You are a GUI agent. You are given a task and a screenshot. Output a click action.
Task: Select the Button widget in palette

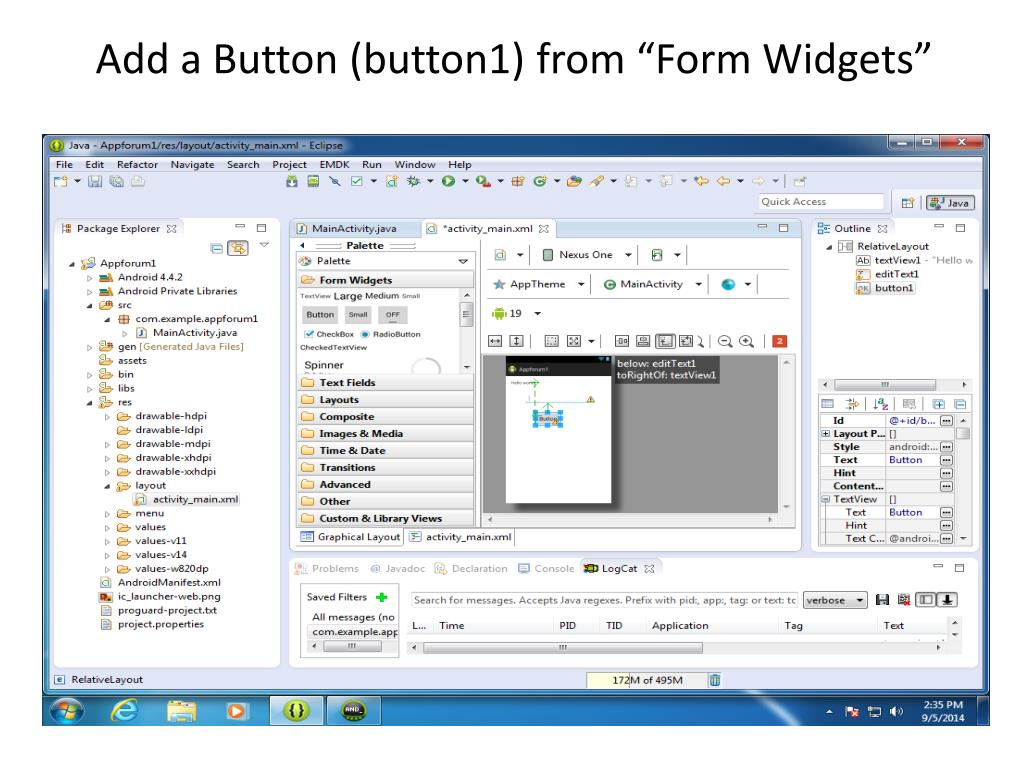[320, 315]
